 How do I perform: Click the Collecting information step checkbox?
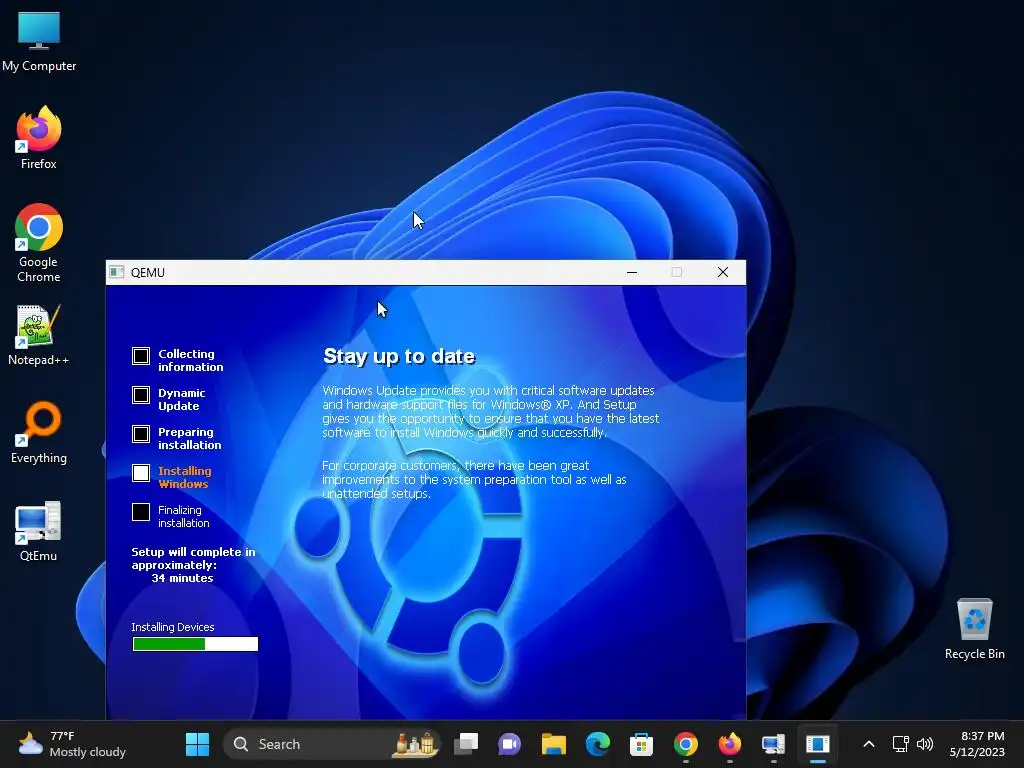[x=141, y=356]
